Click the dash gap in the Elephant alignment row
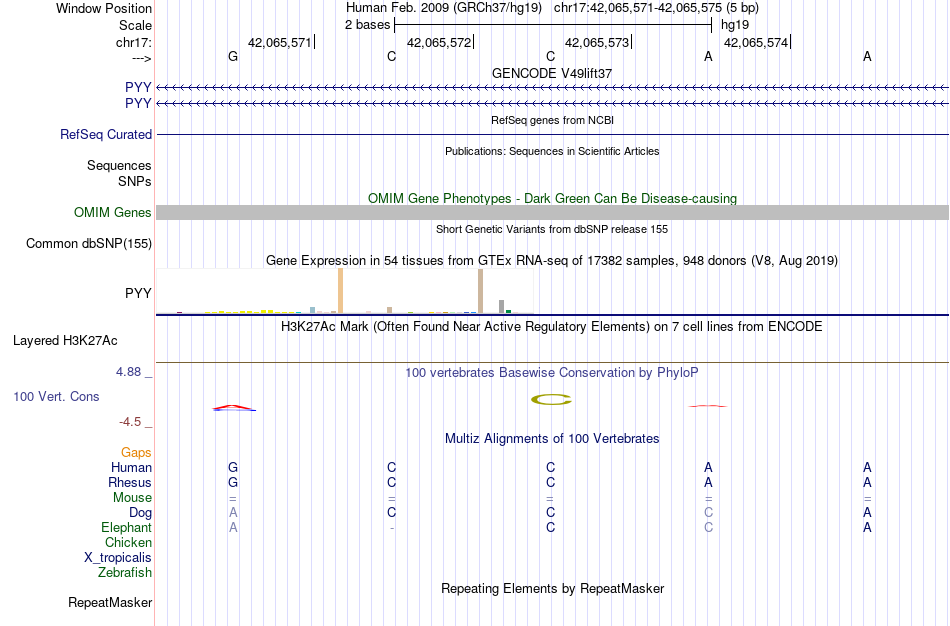Screen dimensions: 950x626 392,528
